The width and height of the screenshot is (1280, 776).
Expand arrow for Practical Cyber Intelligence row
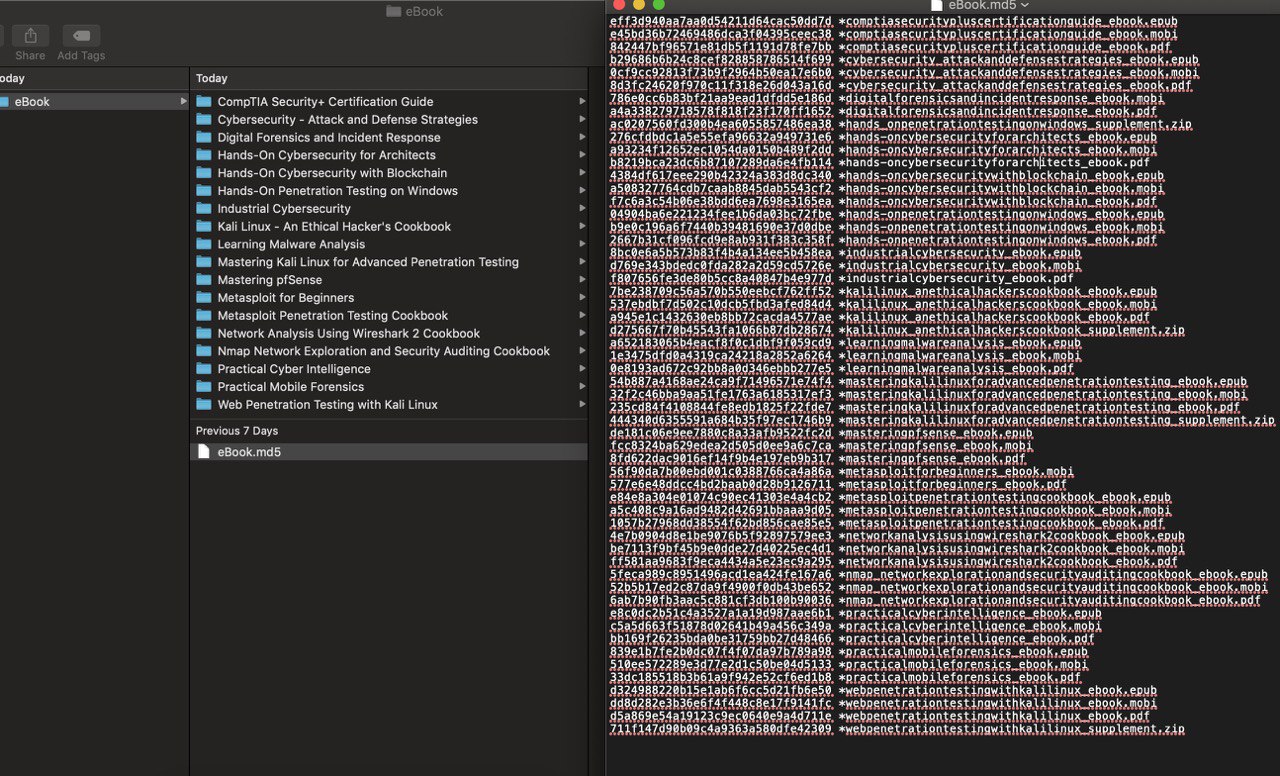pos(583,369)
